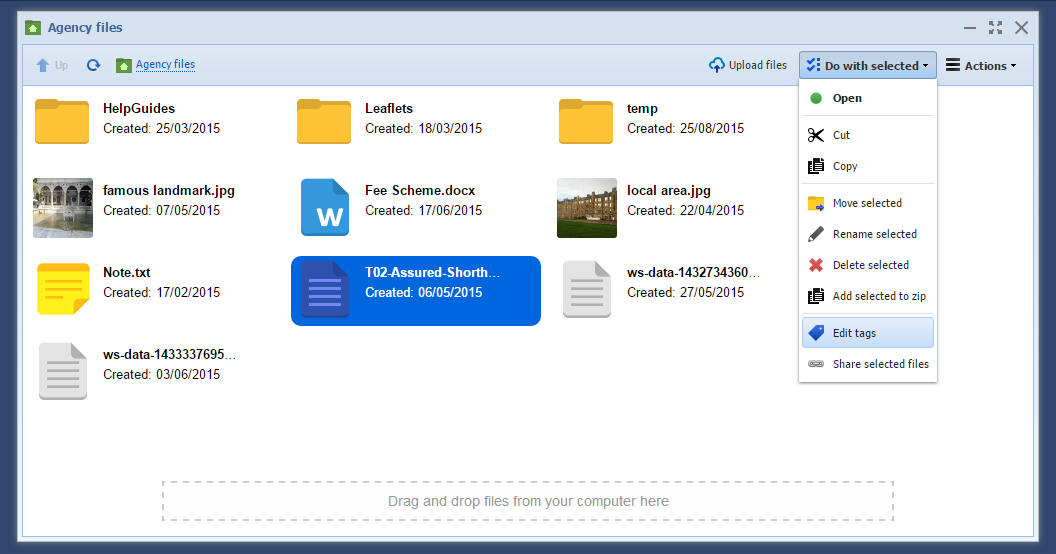Image resolution: width=1056 pixels, height=554 pixels.
Task: Click the refresh icon in toolbar
Action: tap(93, 65)
